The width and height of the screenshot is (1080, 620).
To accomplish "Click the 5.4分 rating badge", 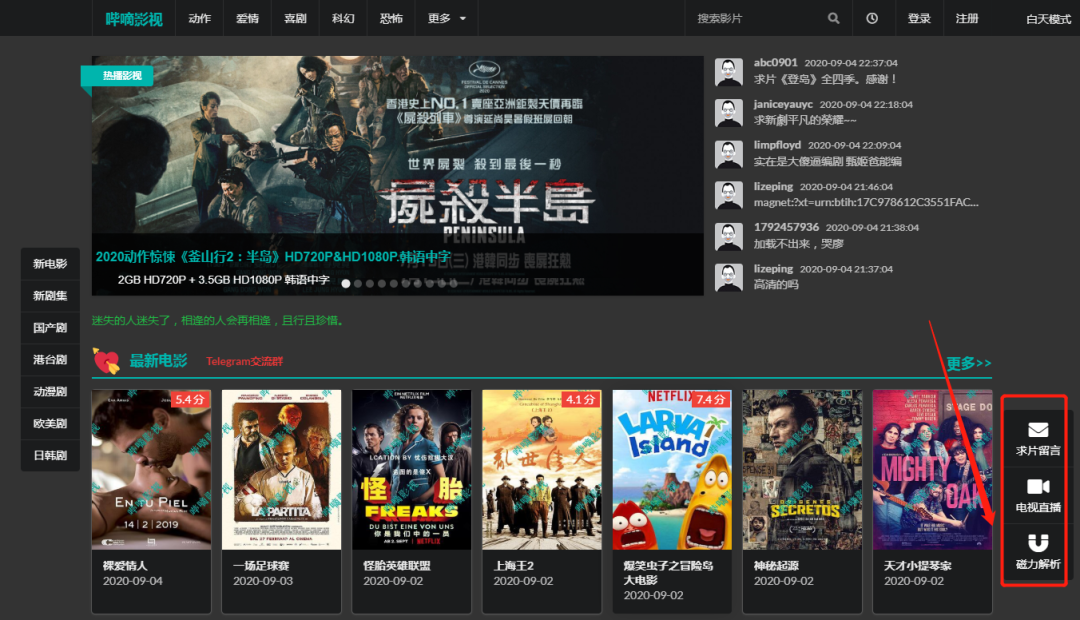I will (x=190, y=400).
